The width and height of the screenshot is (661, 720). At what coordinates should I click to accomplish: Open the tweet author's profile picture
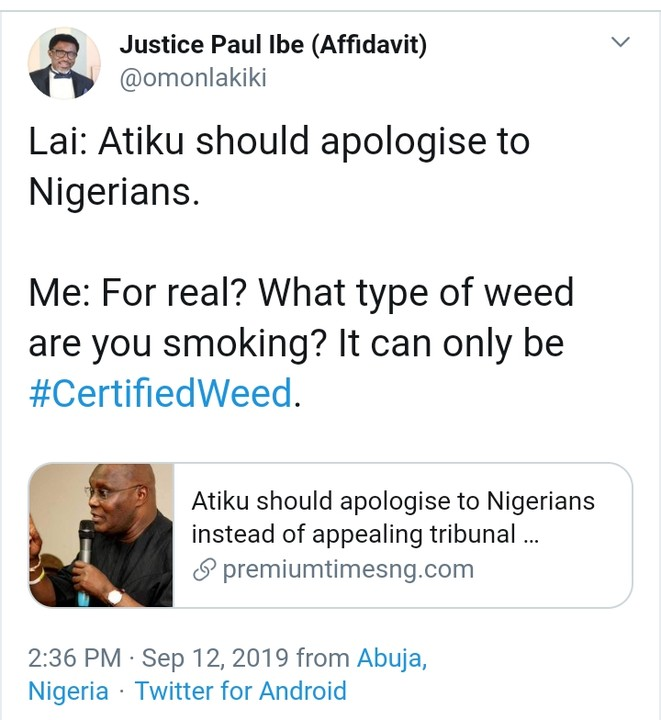click(x=64, y=62)
